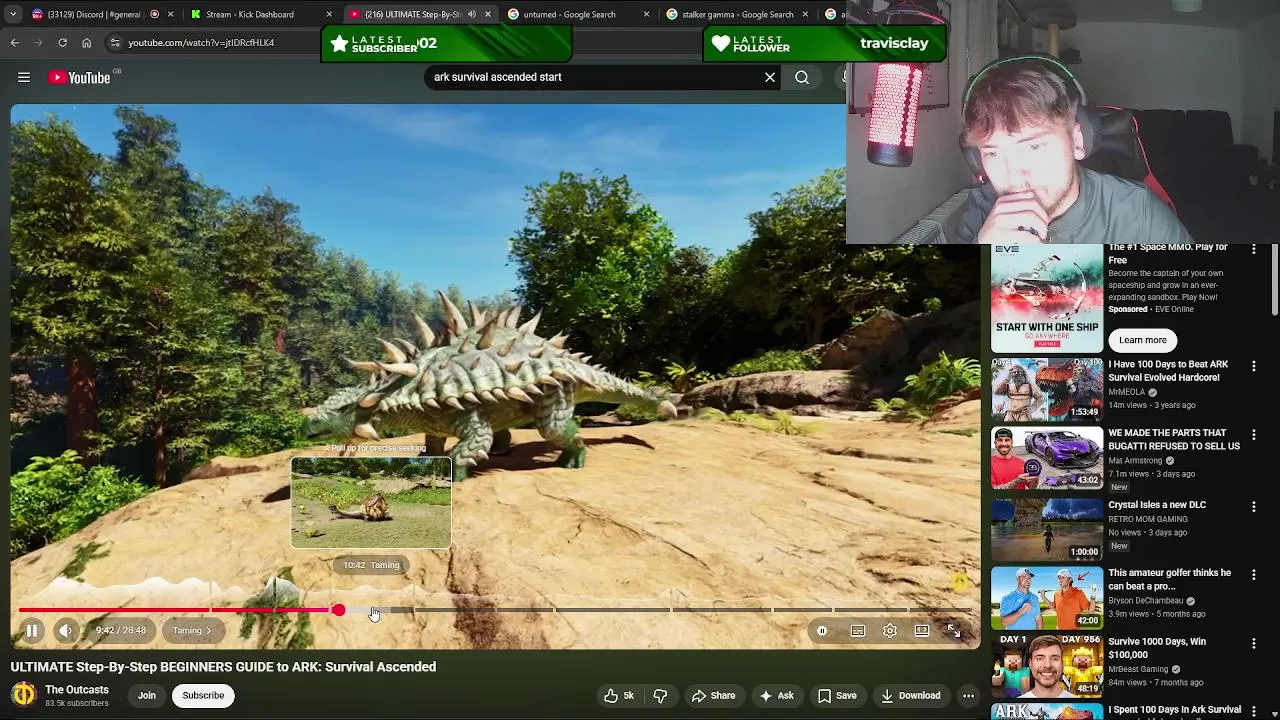Like the video (5k)

(619, 696)
